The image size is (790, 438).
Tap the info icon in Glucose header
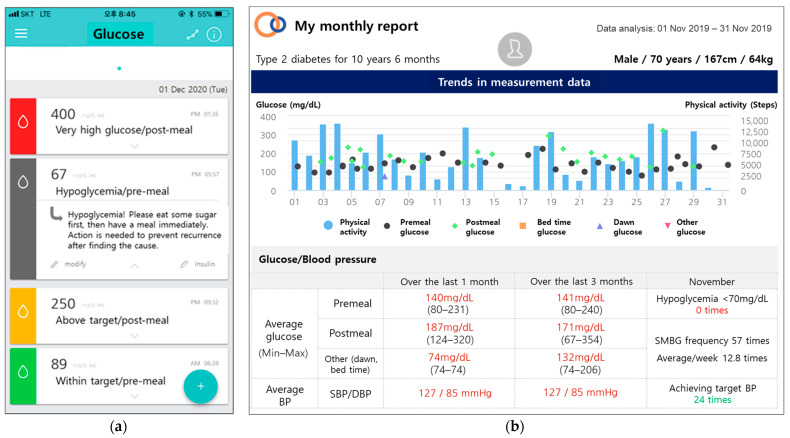tap(214, 35)
